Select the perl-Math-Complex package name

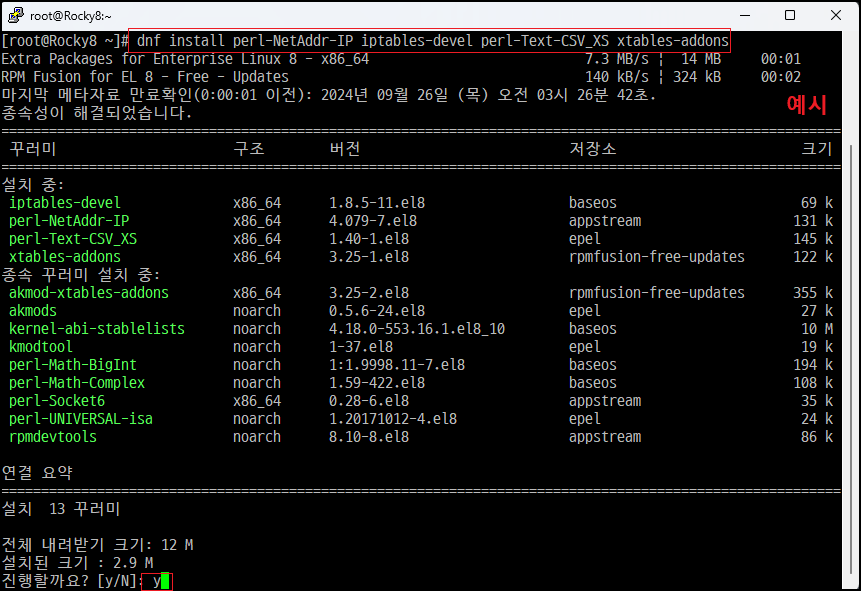pos(77,383)
